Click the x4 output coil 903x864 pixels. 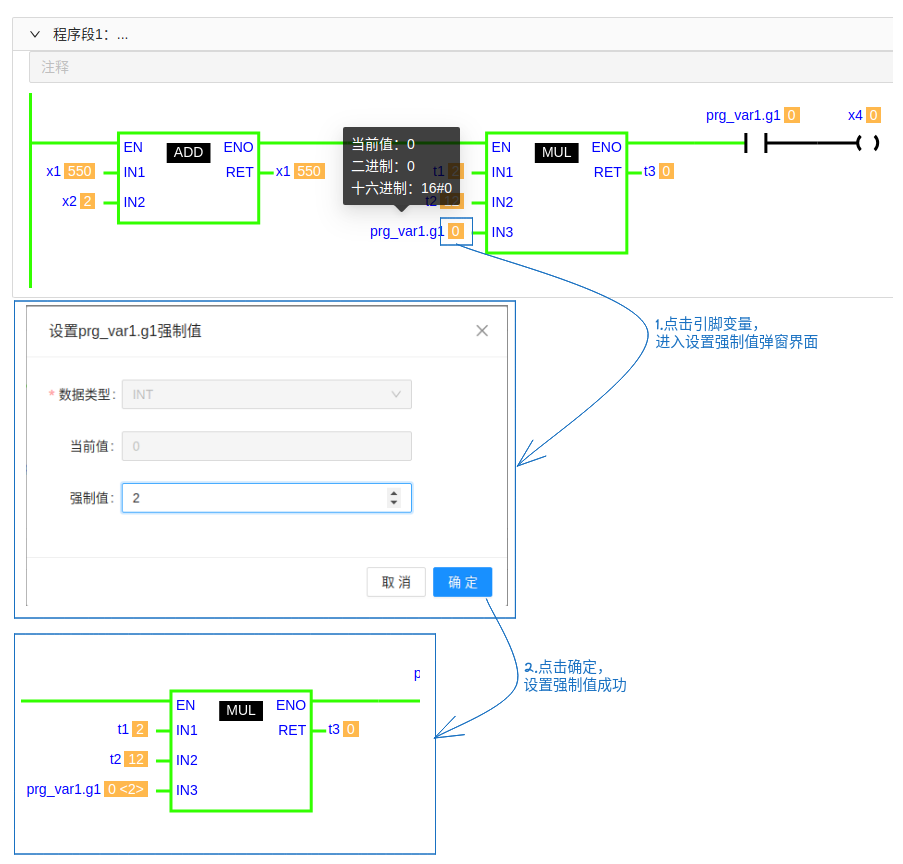[867, 143]
